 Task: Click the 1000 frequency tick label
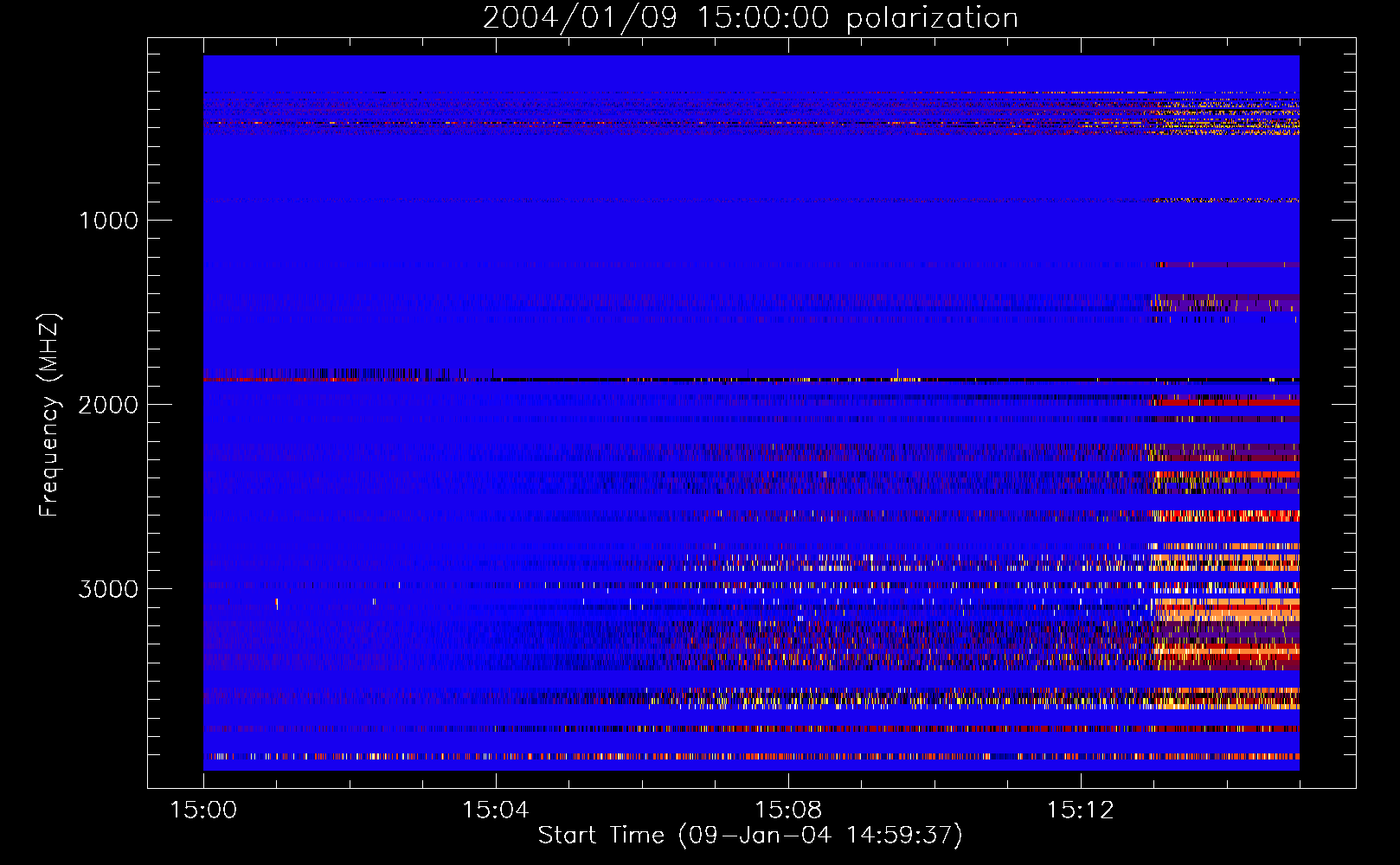[x=108, y=221]
